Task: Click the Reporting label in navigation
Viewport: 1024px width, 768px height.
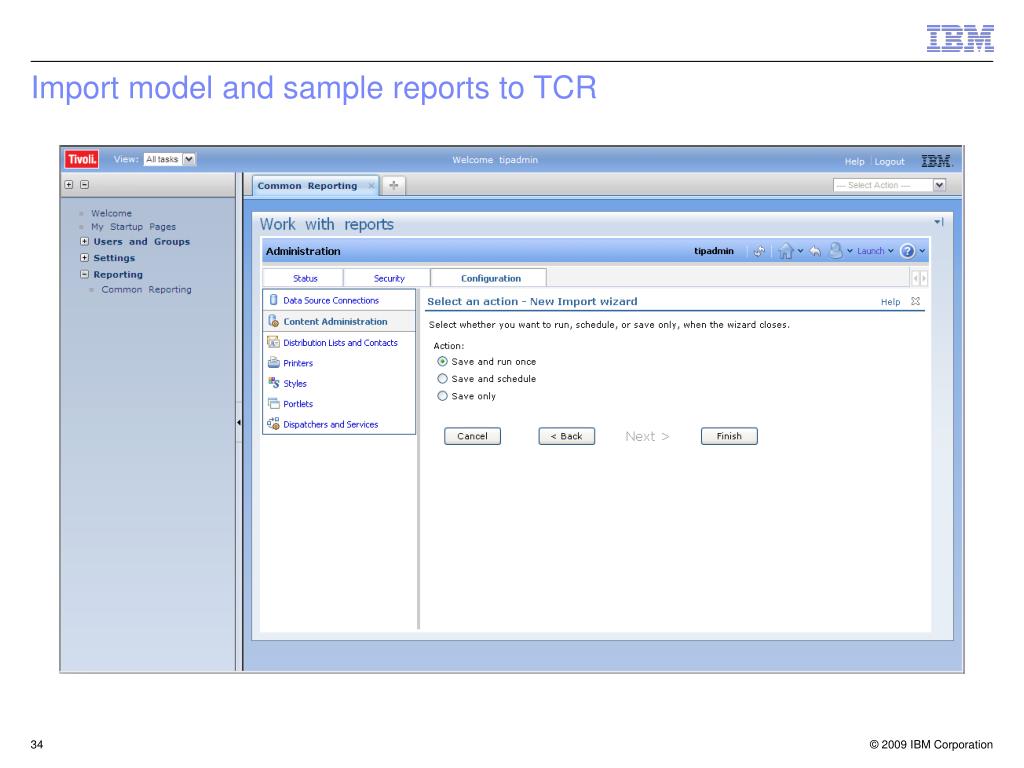Action: click(x=118, y=274)
